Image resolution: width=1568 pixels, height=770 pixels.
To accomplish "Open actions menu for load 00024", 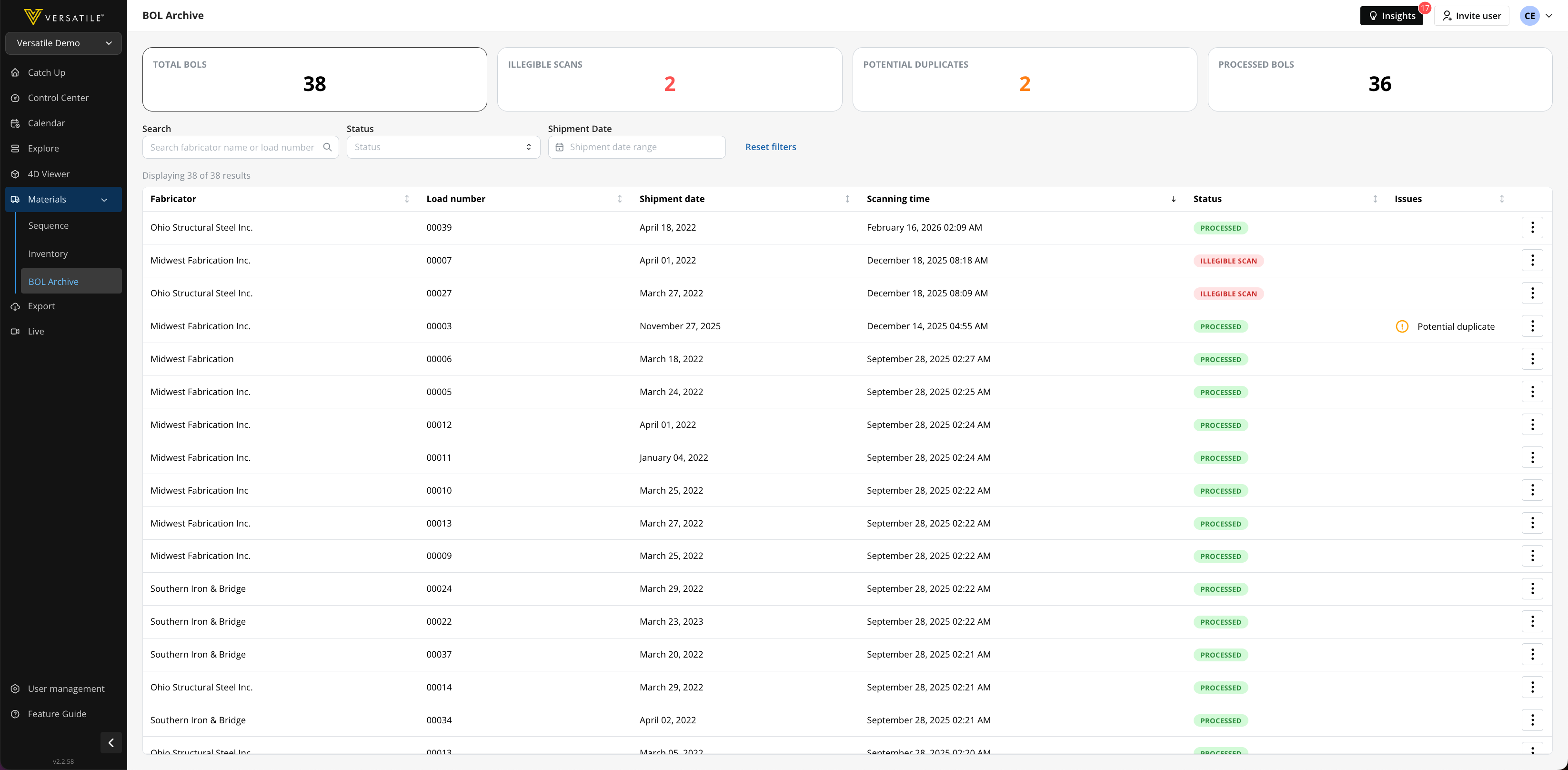I will pos(1532,588).
